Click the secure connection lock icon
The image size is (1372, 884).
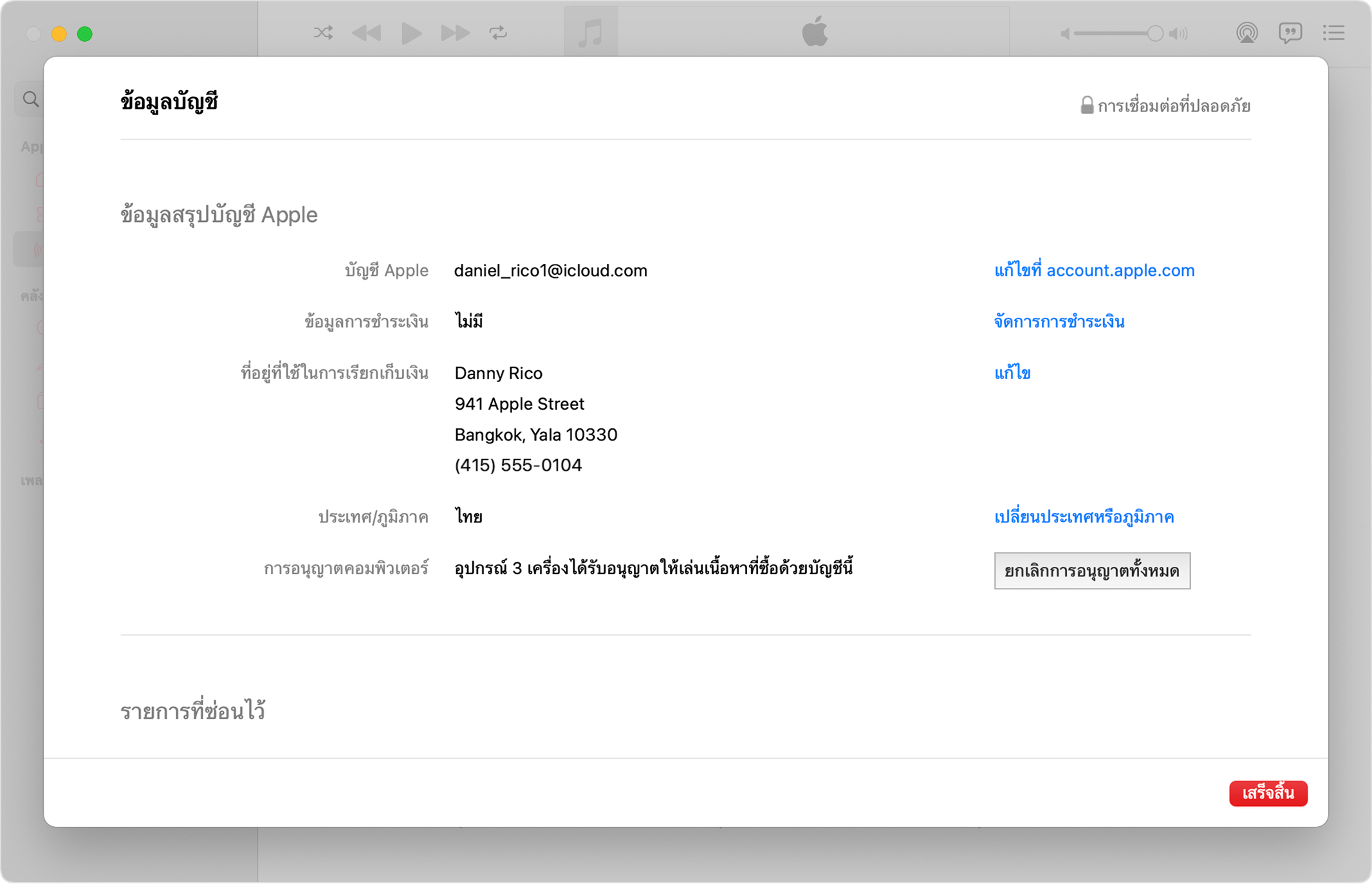point(1086,105)
